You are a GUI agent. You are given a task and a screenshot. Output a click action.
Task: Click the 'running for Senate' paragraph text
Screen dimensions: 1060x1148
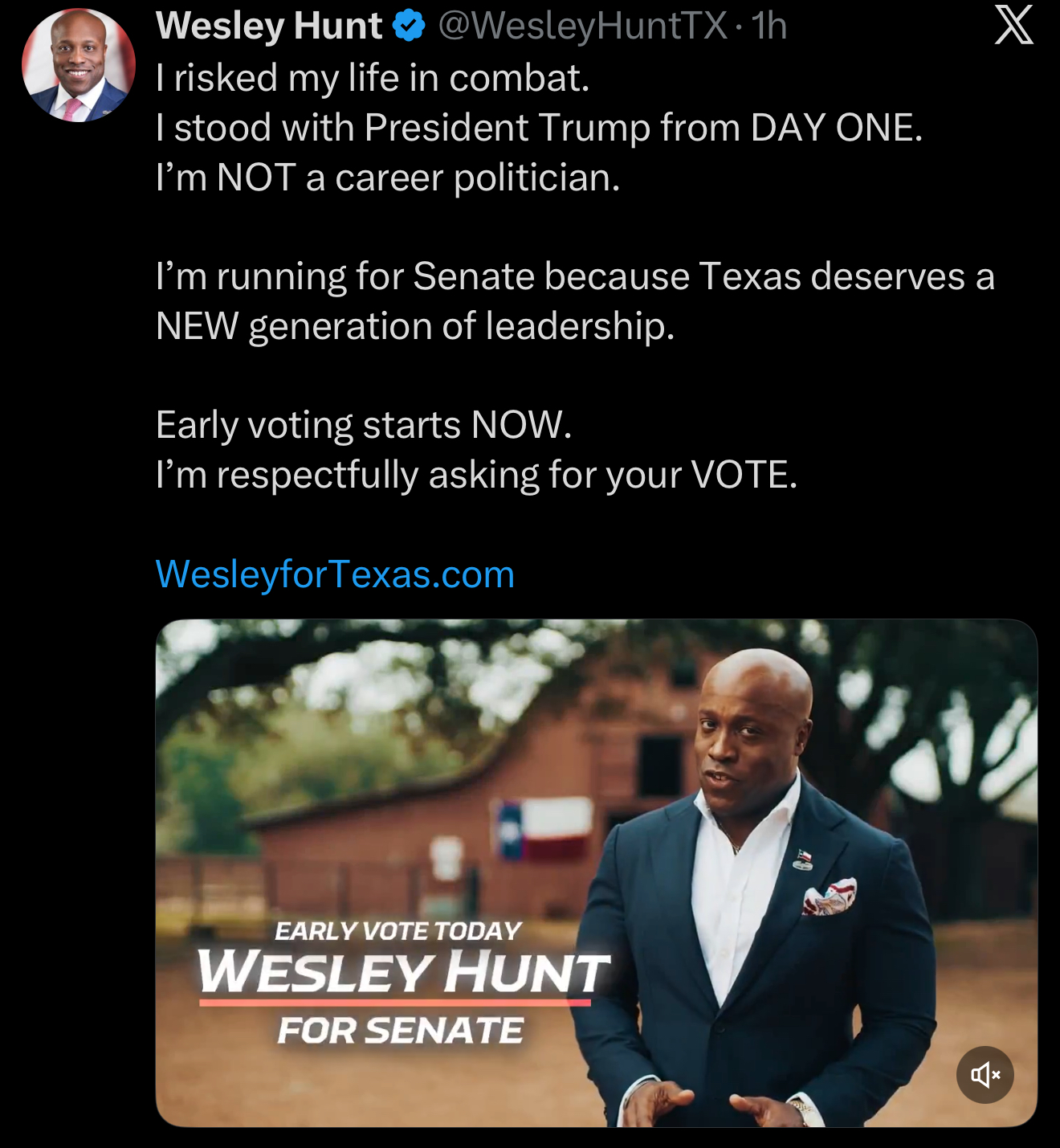(575, 301)
